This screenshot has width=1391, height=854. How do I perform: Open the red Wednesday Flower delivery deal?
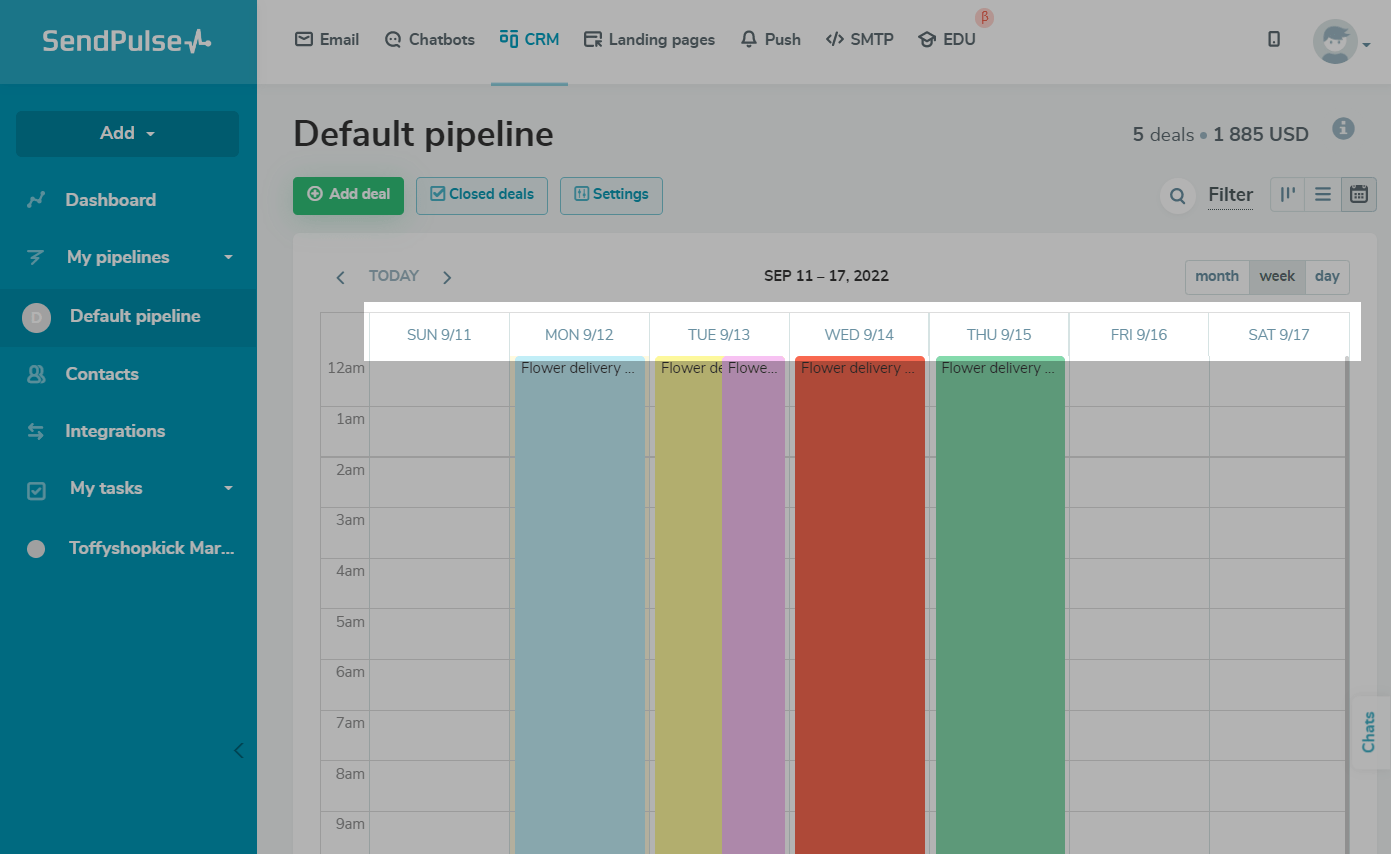pyautogui.click(x=859, y=500)
